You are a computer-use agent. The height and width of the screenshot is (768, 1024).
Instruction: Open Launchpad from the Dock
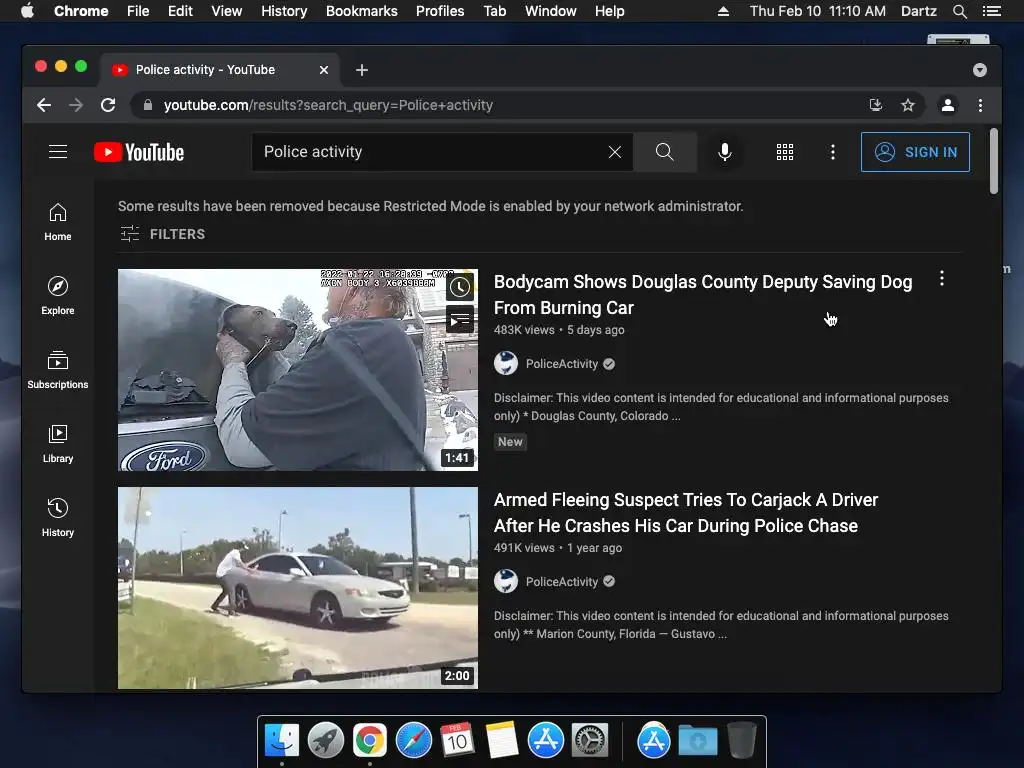tap(325, 741)
